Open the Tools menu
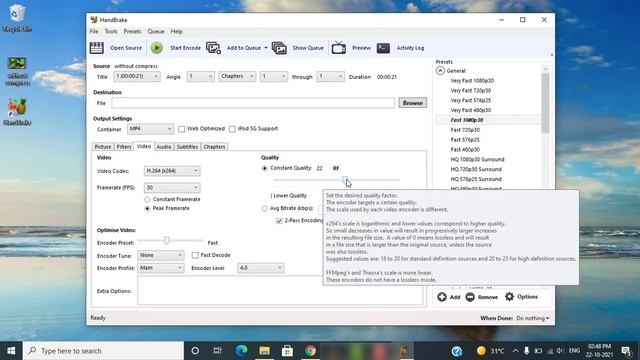 pos(111,31)
